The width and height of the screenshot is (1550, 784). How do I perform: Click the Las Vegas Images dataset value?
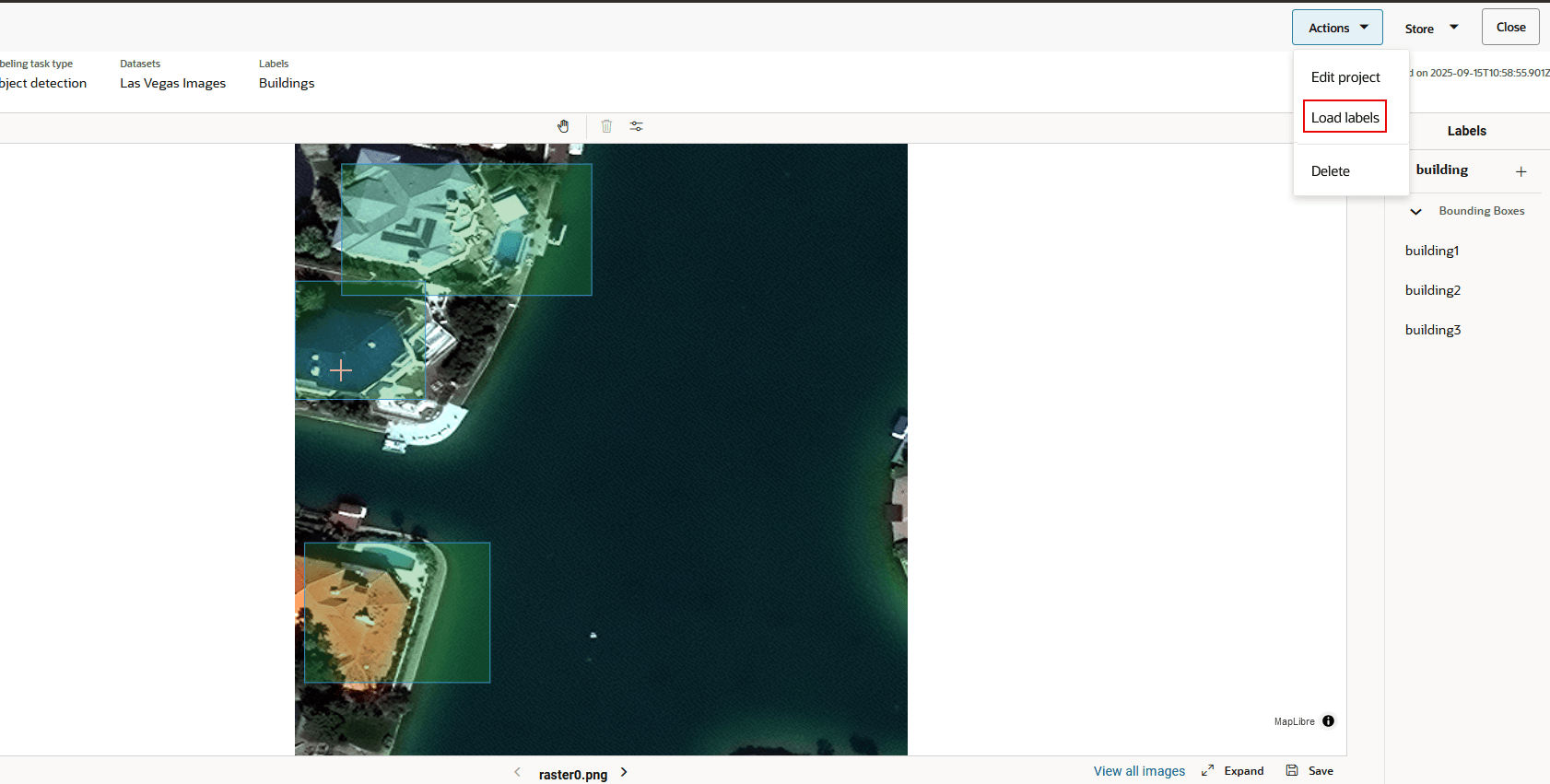(x=172, y=83)
